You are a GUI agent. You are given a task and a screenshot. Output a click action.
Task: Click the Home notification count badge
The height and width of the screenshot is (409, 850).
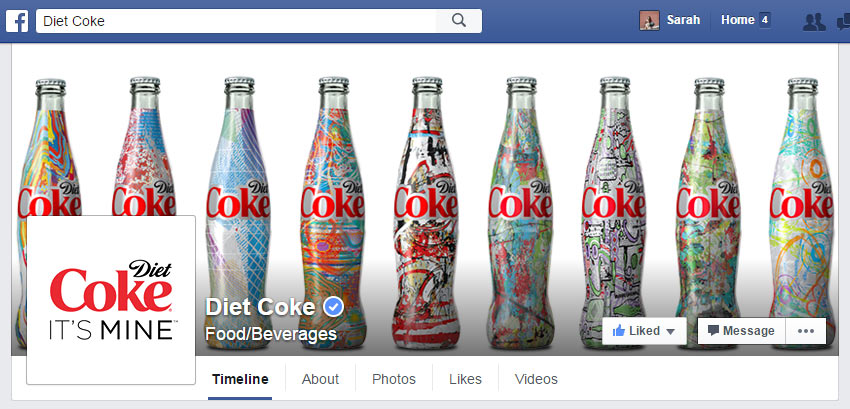click(765, 20)
